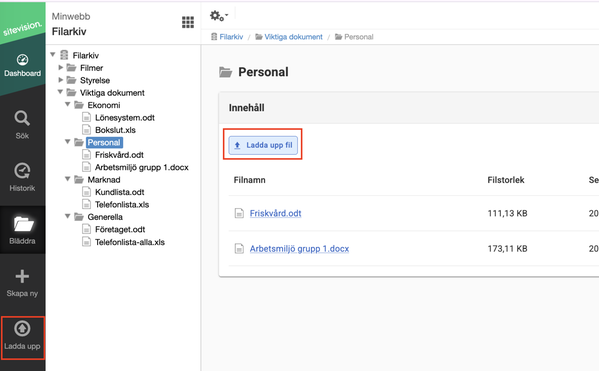The image size is (599, 371).
Task: Select Telefonlista-alla.xls in the tree
Action: pos(130,242)
